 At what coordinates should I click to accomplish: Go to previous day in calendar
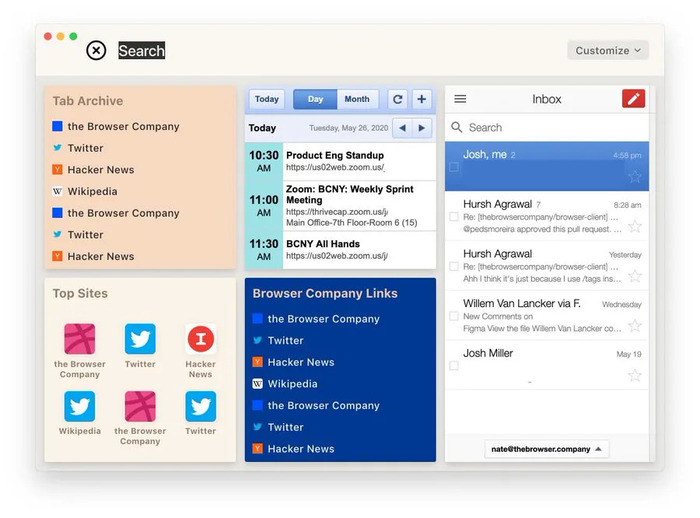point(402,128)
